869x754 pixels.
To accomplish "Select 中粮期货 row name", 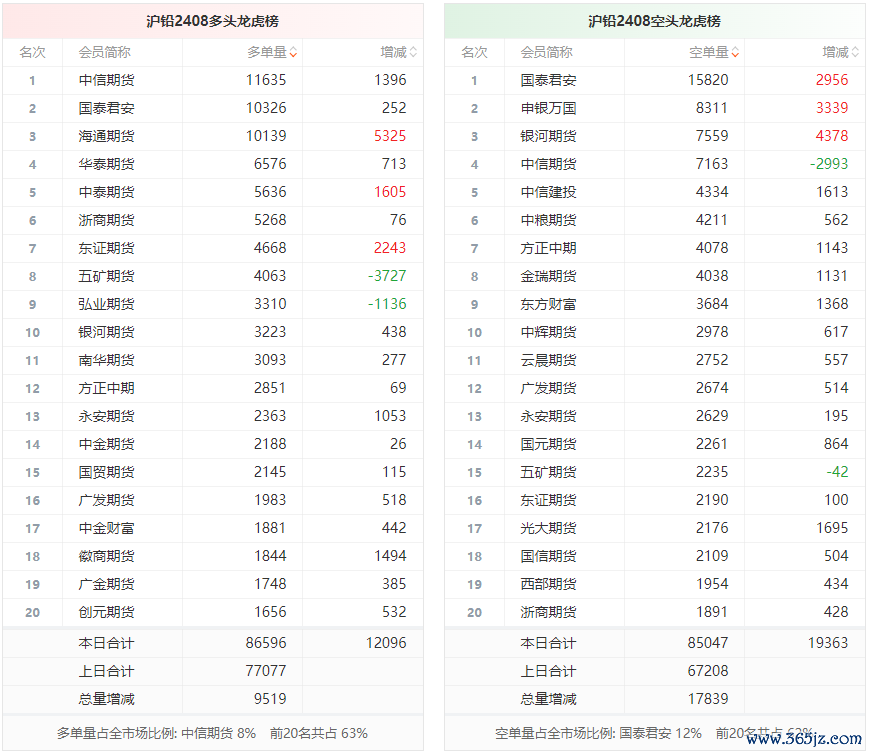I will coord(548,220).
